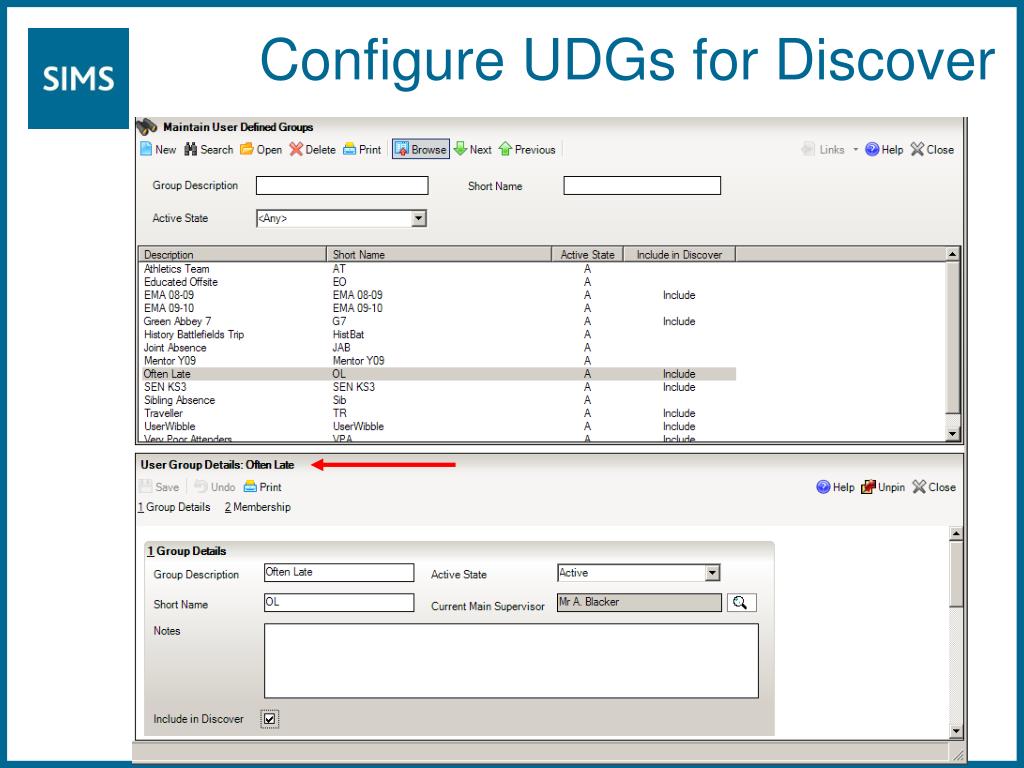Select the EMA 09-10 description row
This screenshot has width=1024, height=768.
[x=438, y=308]
